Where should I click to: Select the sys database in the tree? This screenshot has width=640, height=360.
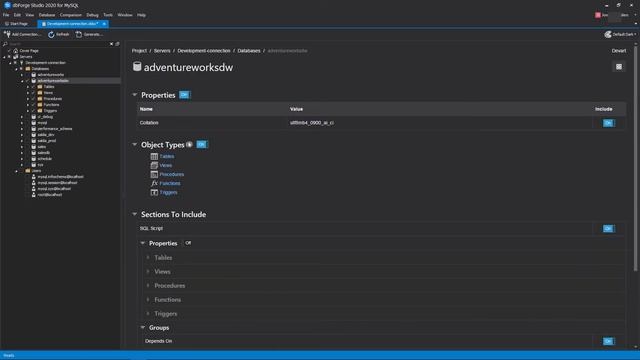[x=40, y=165]
